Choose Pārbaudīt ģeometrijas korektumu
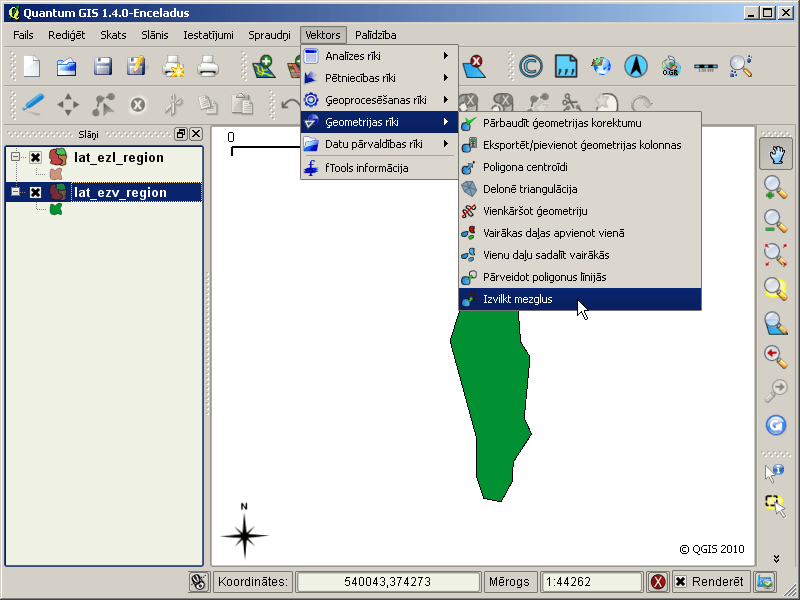Viewport: 800px width, 600px height. (580, 123)
